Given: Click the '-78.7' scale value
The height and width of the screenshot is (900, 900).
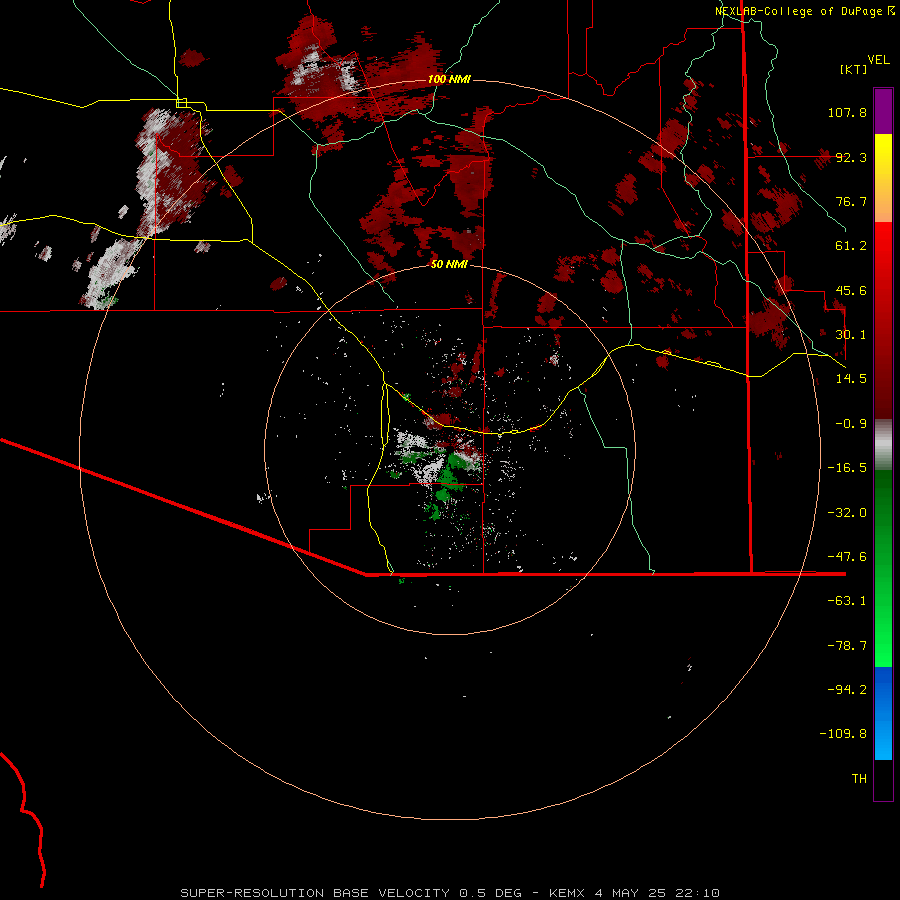Looking at the screenshot, I should (847, 646).
